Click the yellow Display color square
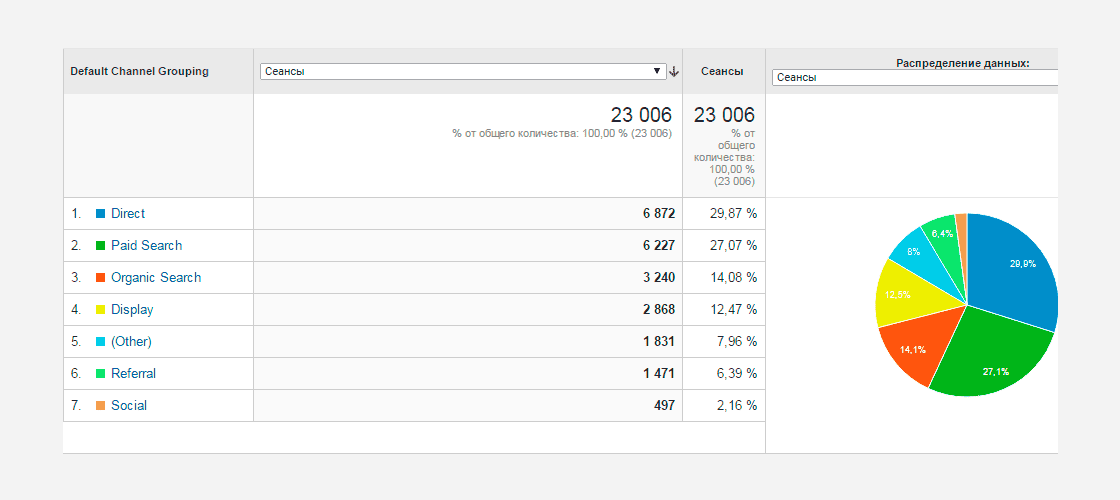The height and width of the screenshot is (500, 1120). click(101, 310)
